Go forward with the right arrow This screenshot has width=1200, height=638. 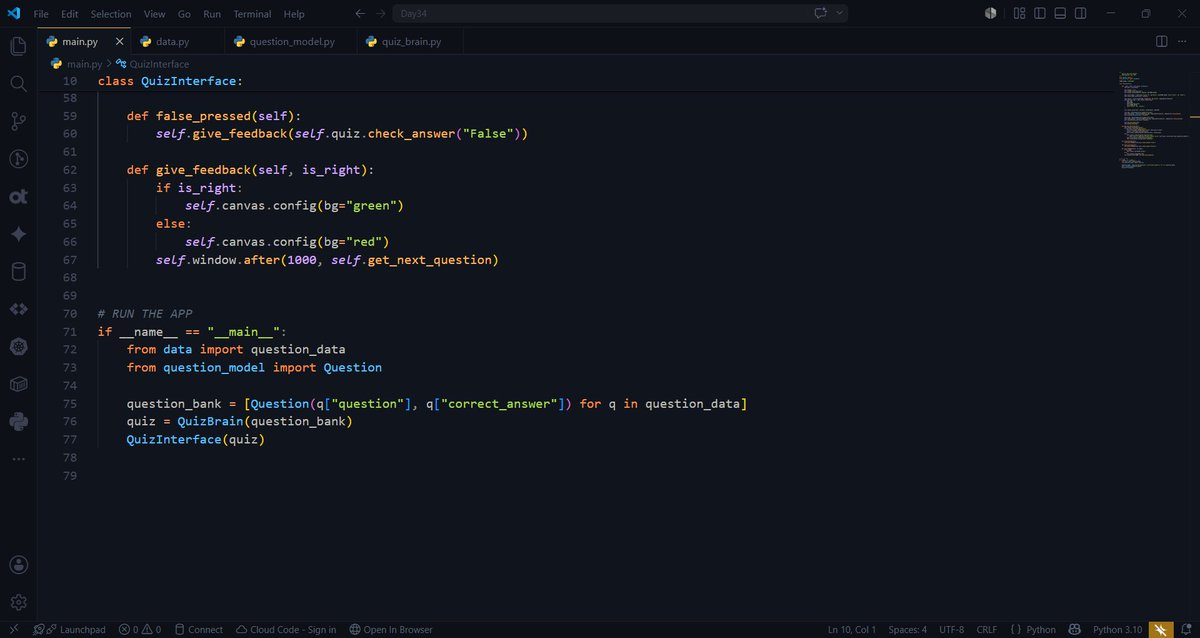pyautogui.click(x=381, y=14)
